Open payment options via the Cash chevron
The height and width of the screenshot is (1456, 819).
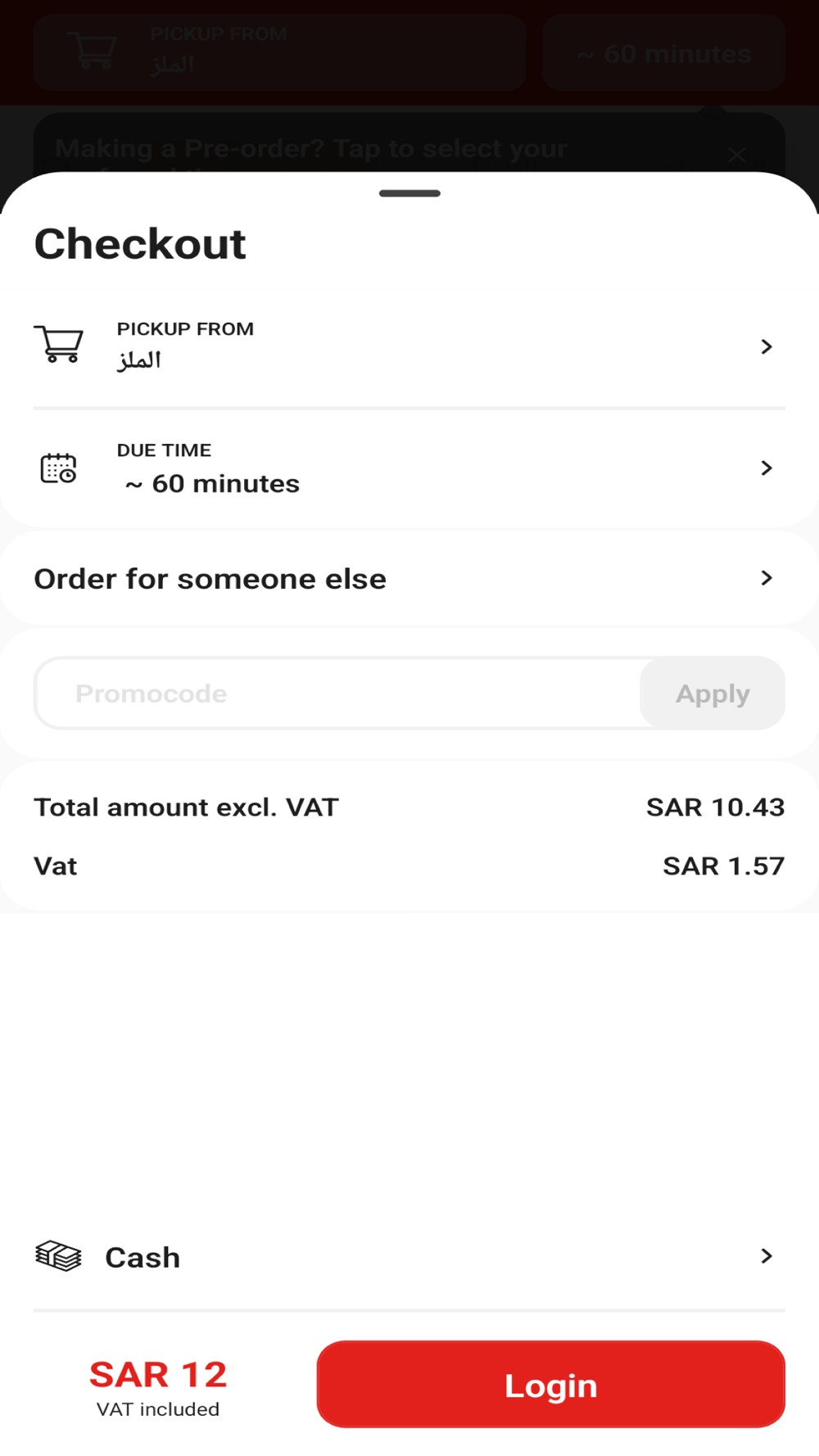766,1256
